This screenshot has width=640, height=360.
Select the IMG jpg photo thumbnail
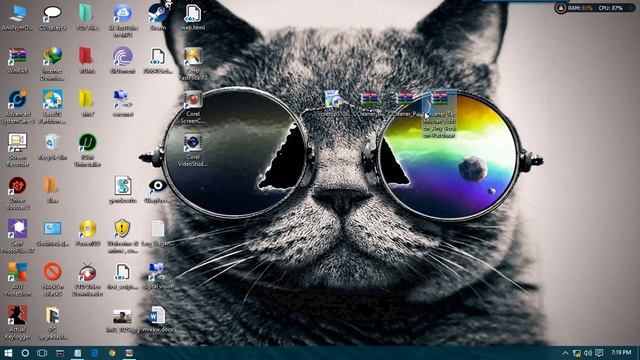(x=122, y=318)
